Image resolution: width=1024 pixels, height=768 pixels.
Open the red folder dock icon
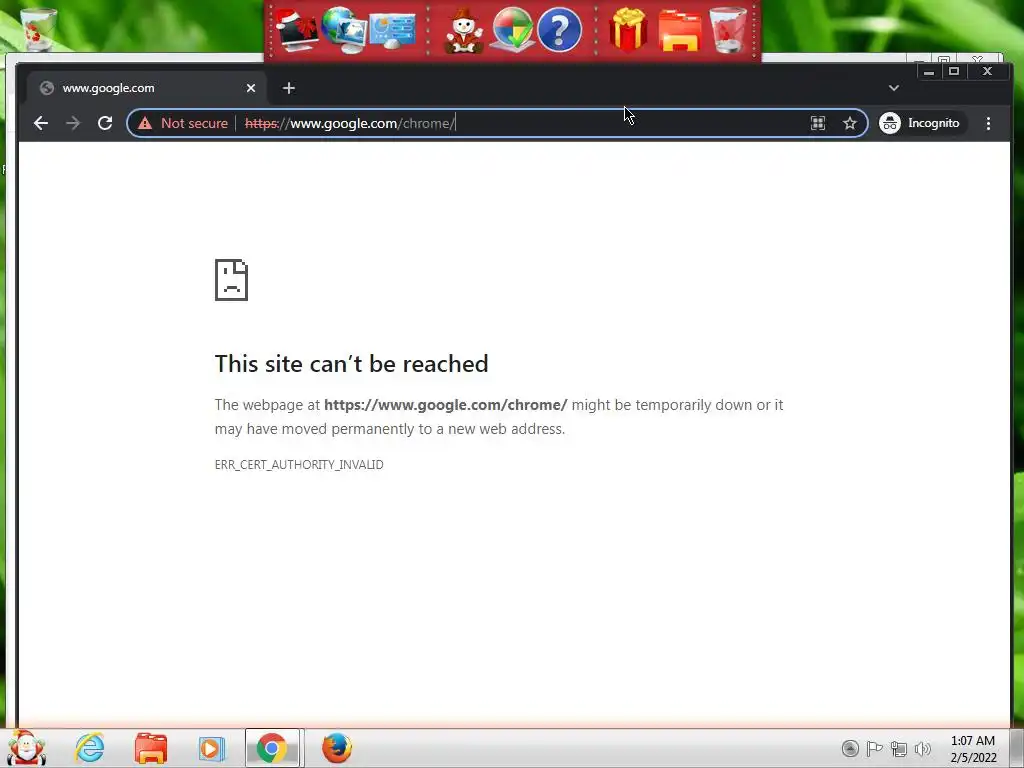click(x=680, y=30)
